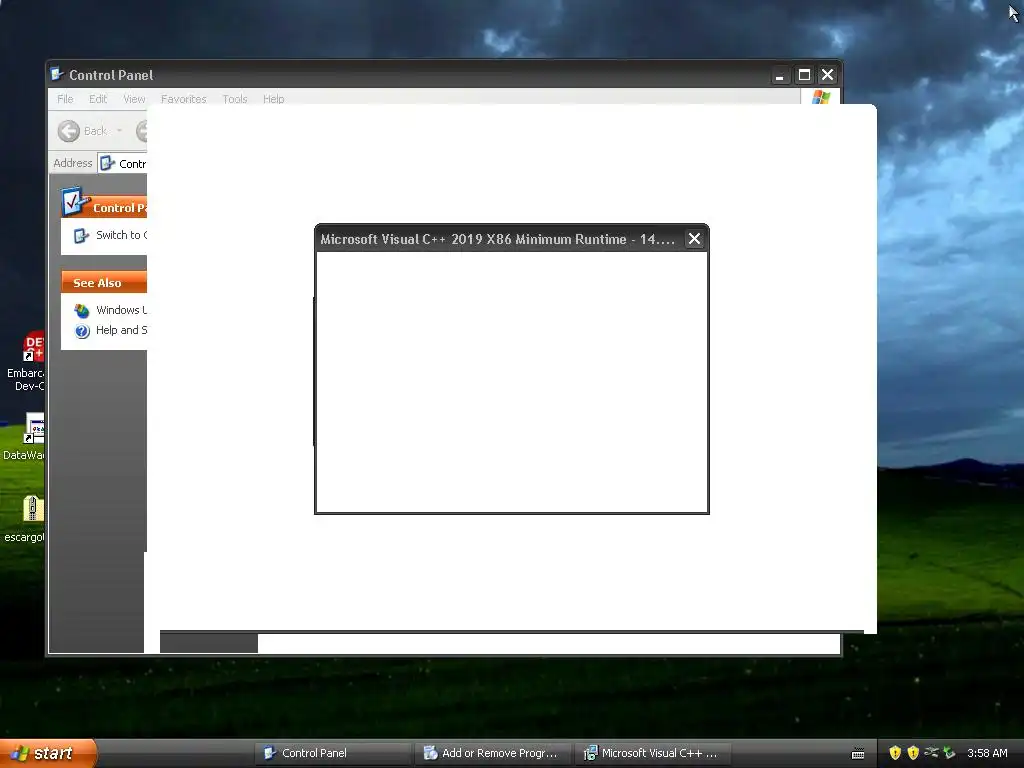1024x768 pixels.
Task: Click the icon beside 'Switch to' link
Action: 81,236
